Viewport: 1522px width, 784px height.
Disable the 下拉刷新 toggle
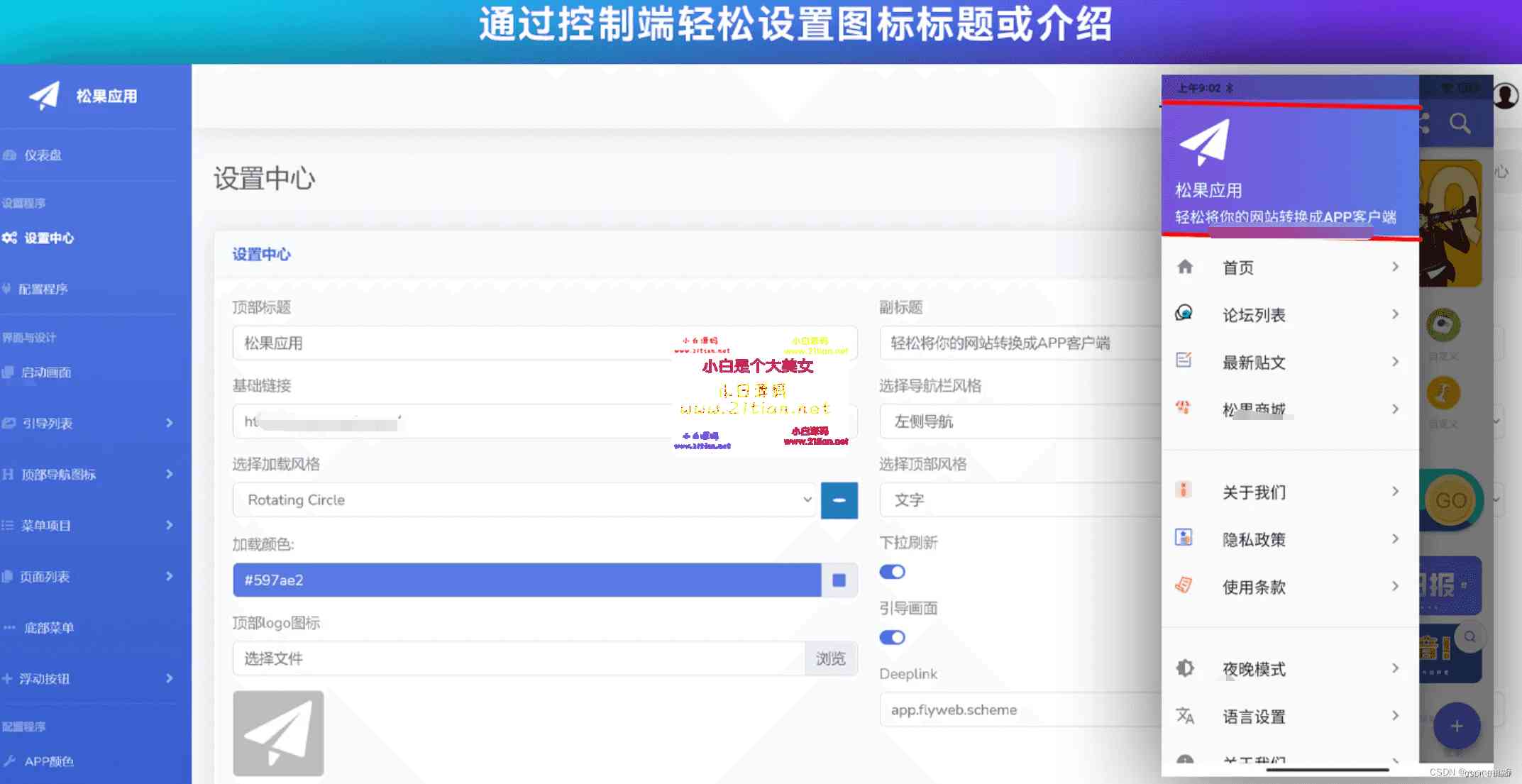[x=893, y=572]
